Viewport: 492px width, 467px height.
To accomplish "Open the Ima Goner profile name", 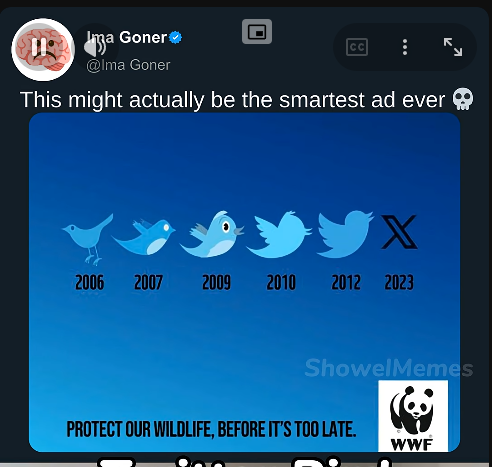I will 127,37.
